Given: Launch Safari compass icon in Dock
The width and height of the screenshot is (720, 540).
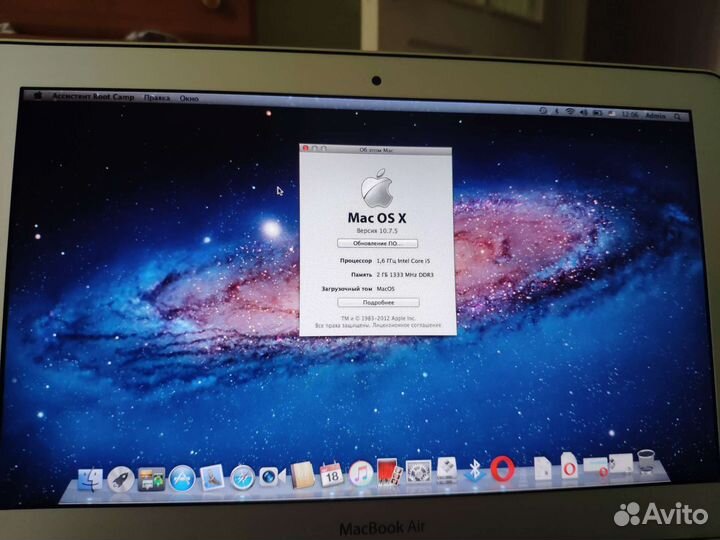Looking at the screenshot, I should (x=242, y=478).
